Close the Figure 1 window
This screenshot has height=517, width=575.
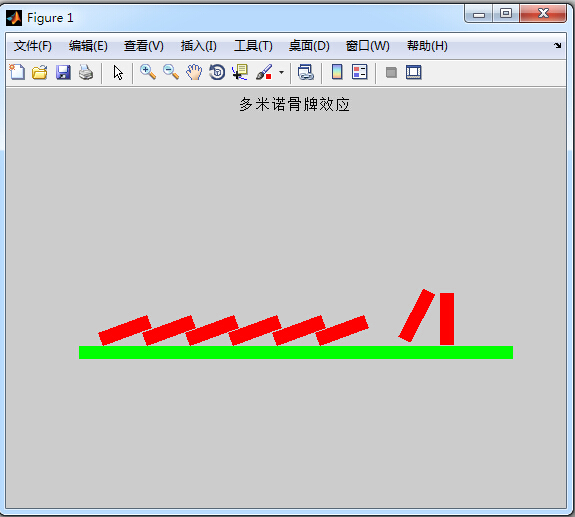pyautogui.click(x=543, y=14)
